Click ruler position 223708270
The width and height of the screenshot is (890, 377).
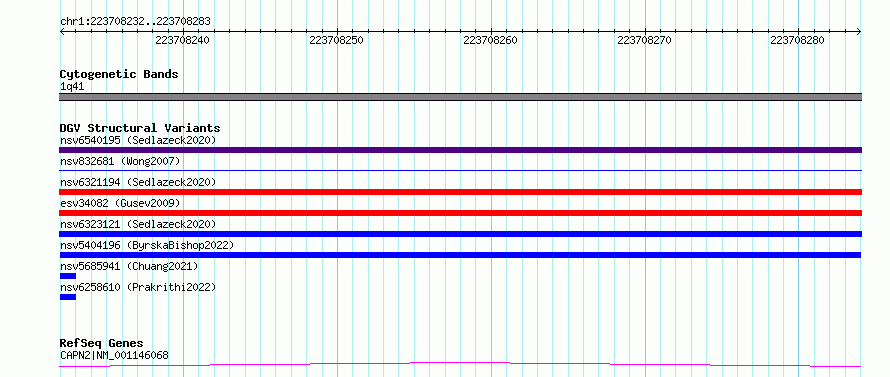(x=644, y=40)
